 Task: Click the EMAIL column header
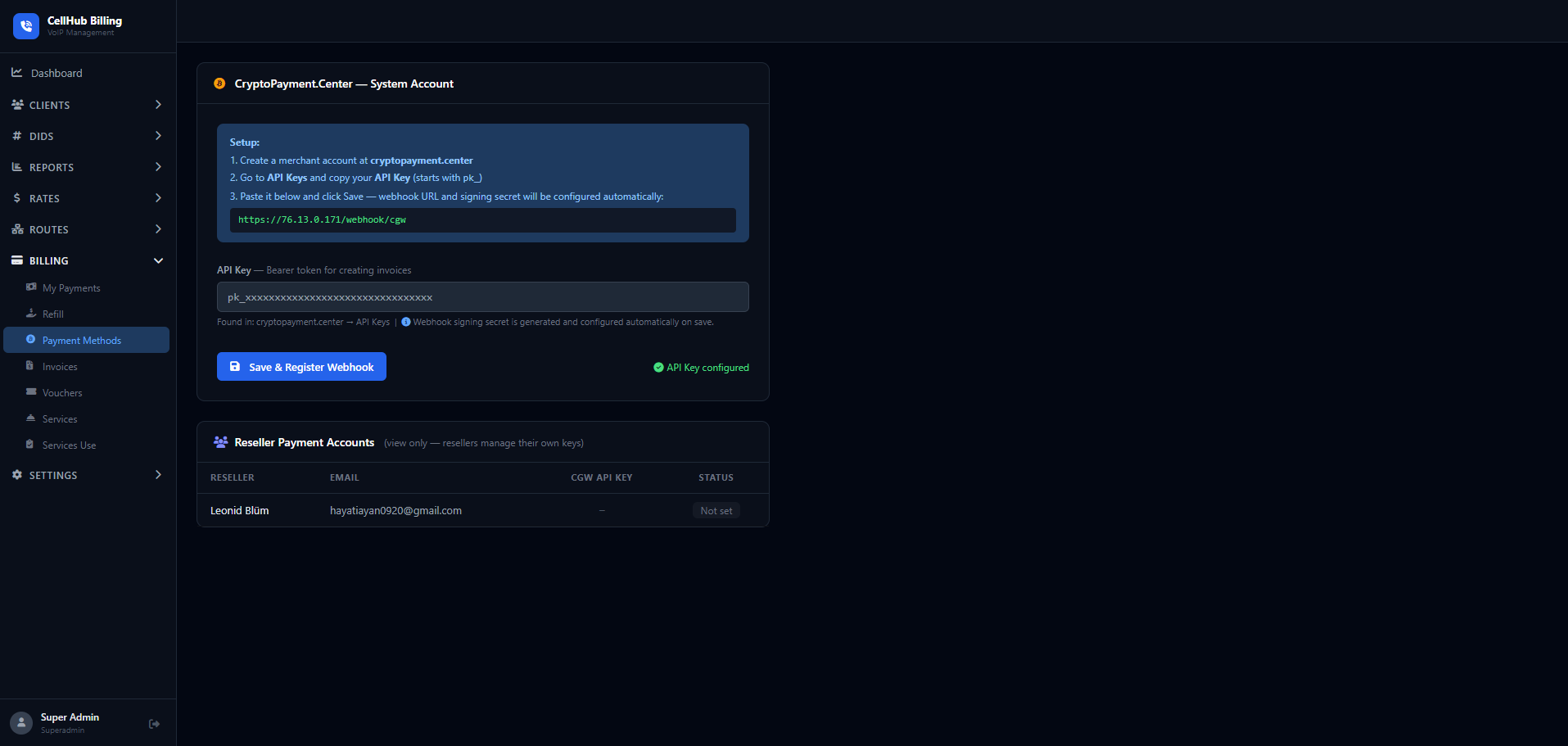pos(345,477)
